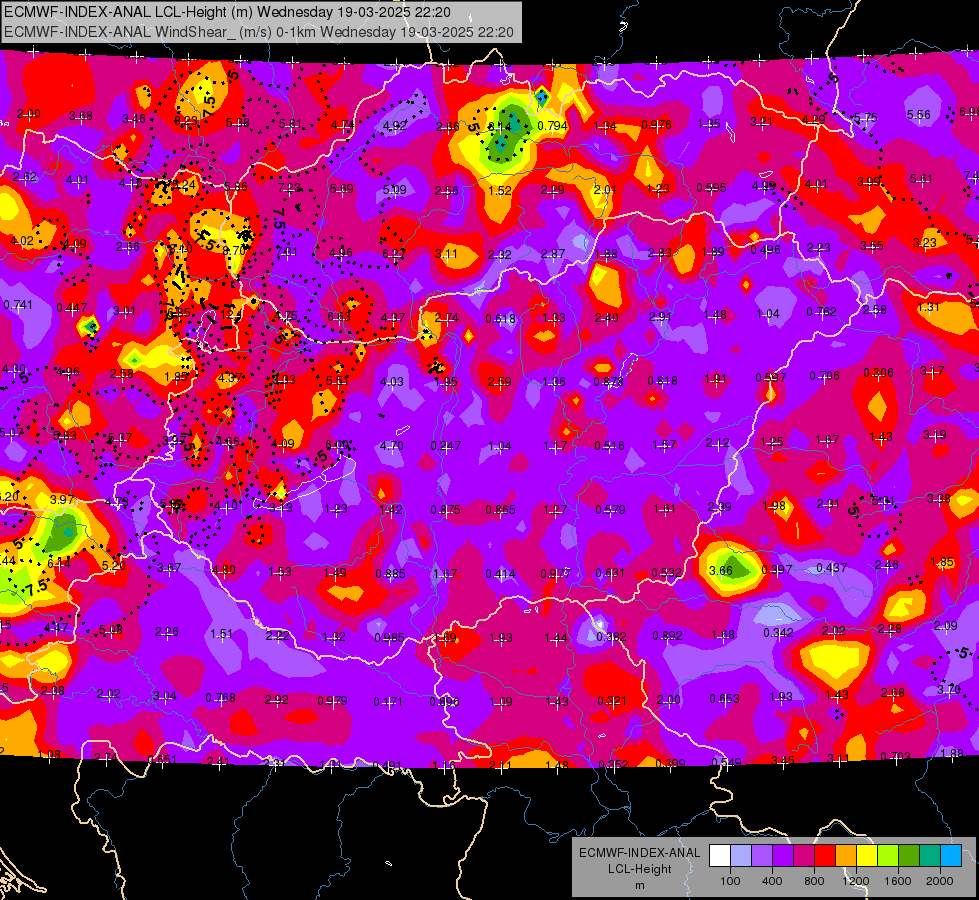Click the shear value 0.397
979x900 pixels.
(x=777, y=569)
